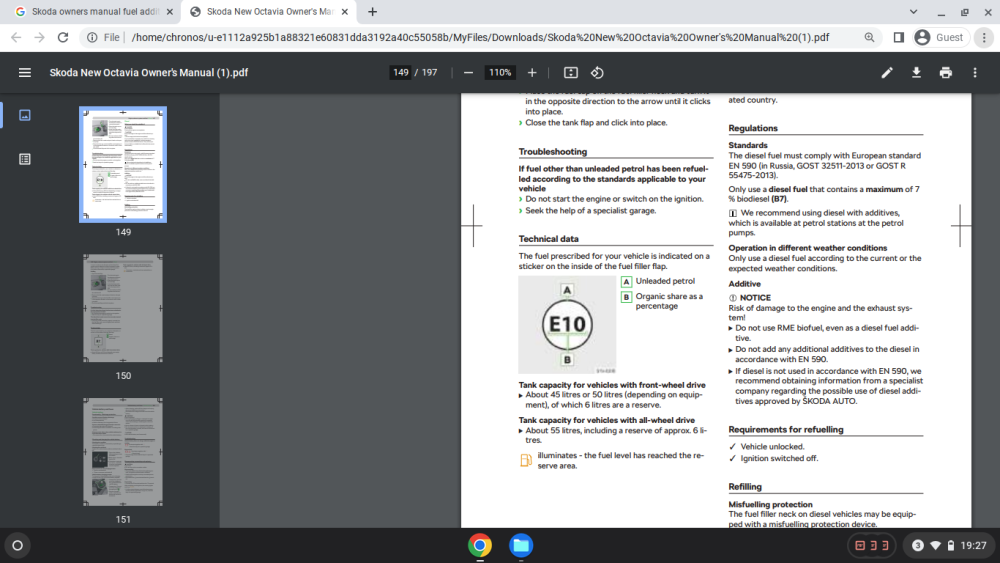Close the Skoda New Octavia Owner's tab
Image resolution: width=1000 pixels, height=563 pixels.
[344, 11]
